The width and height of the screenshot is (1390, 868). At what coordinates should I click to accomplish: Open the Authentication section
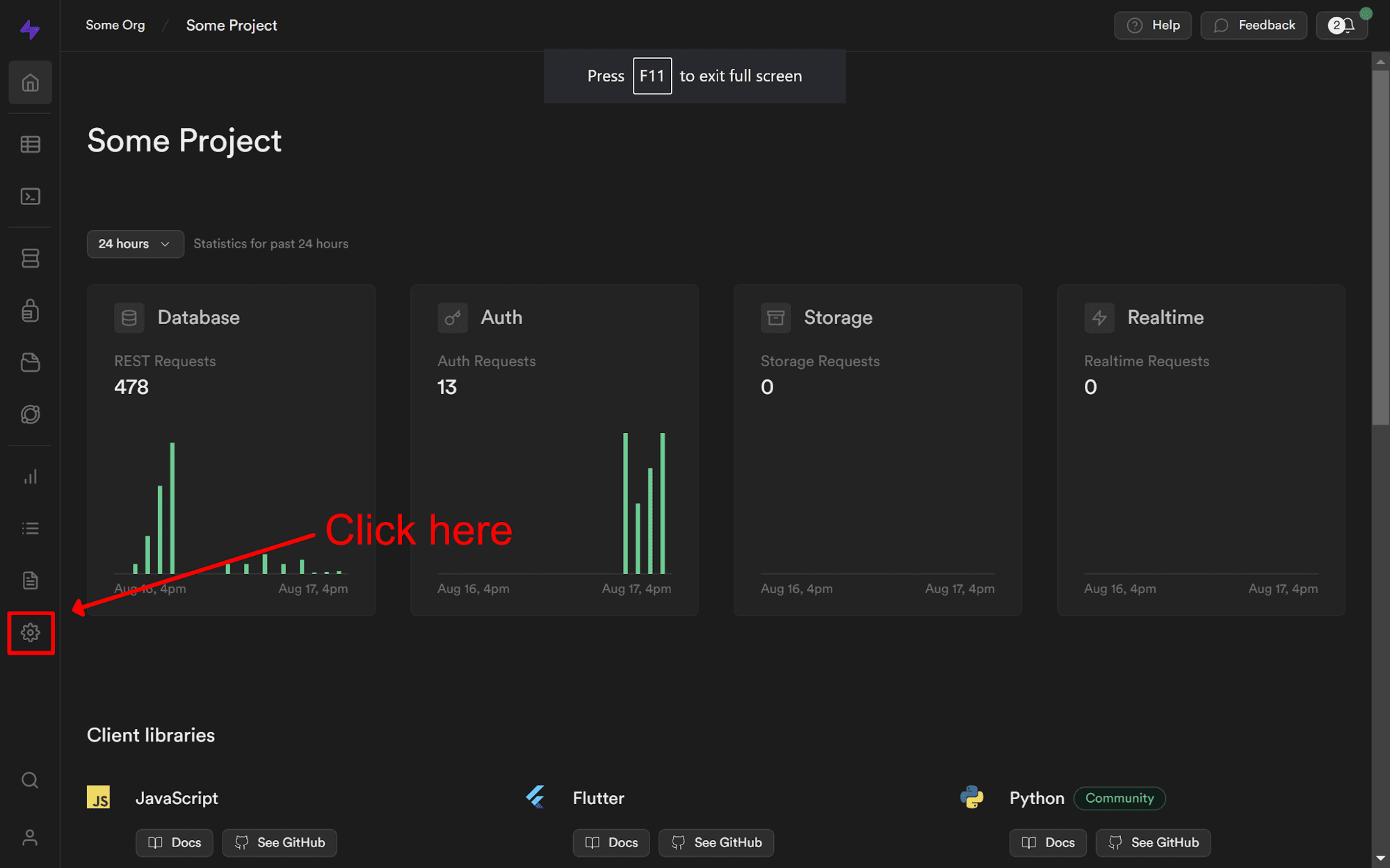tap(30, 311)
